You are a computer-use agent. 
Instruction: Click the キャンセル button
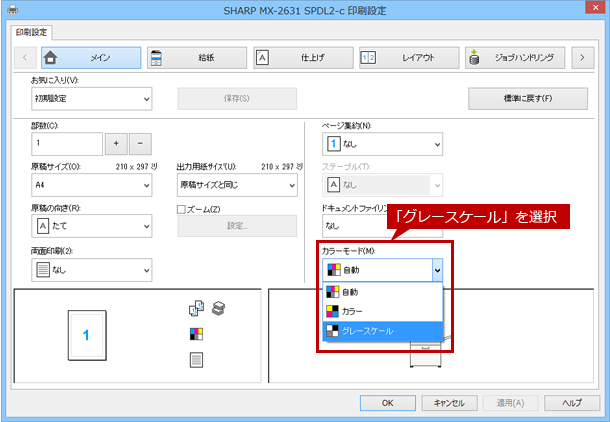pos(449,403)
